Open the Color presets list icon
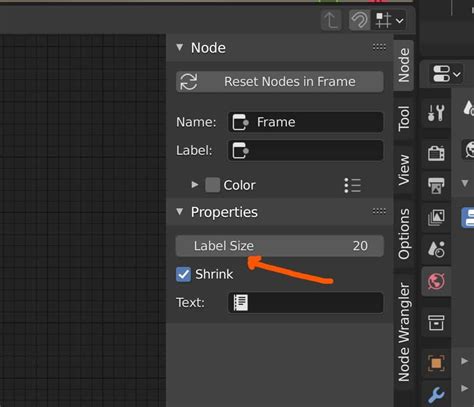Viewport: 474px width, 407px height. pyautogui.click(x=352, y=185)
